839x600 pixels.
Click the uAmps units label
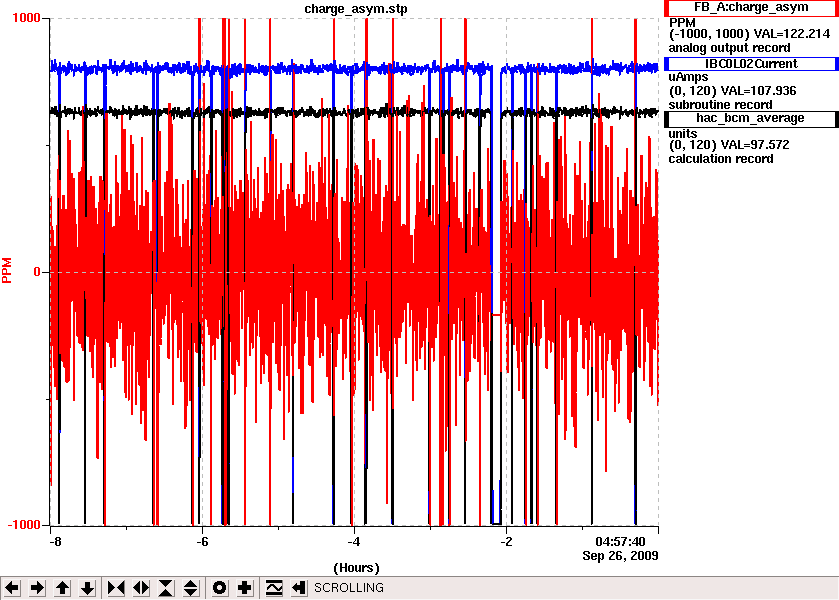click(x=688, y=77)
